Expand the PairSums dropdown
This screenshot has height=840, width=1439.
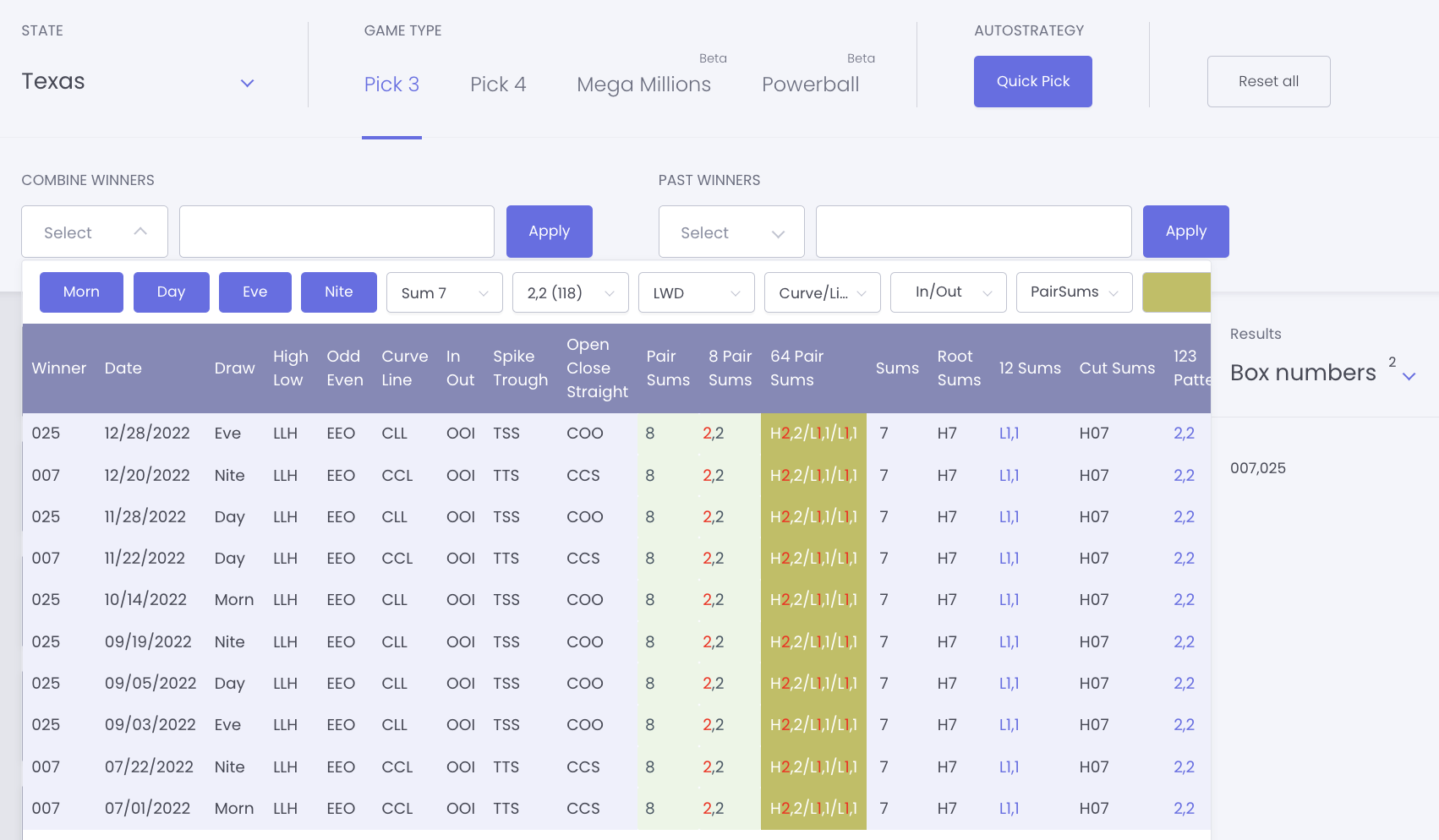coord(1074,292)
